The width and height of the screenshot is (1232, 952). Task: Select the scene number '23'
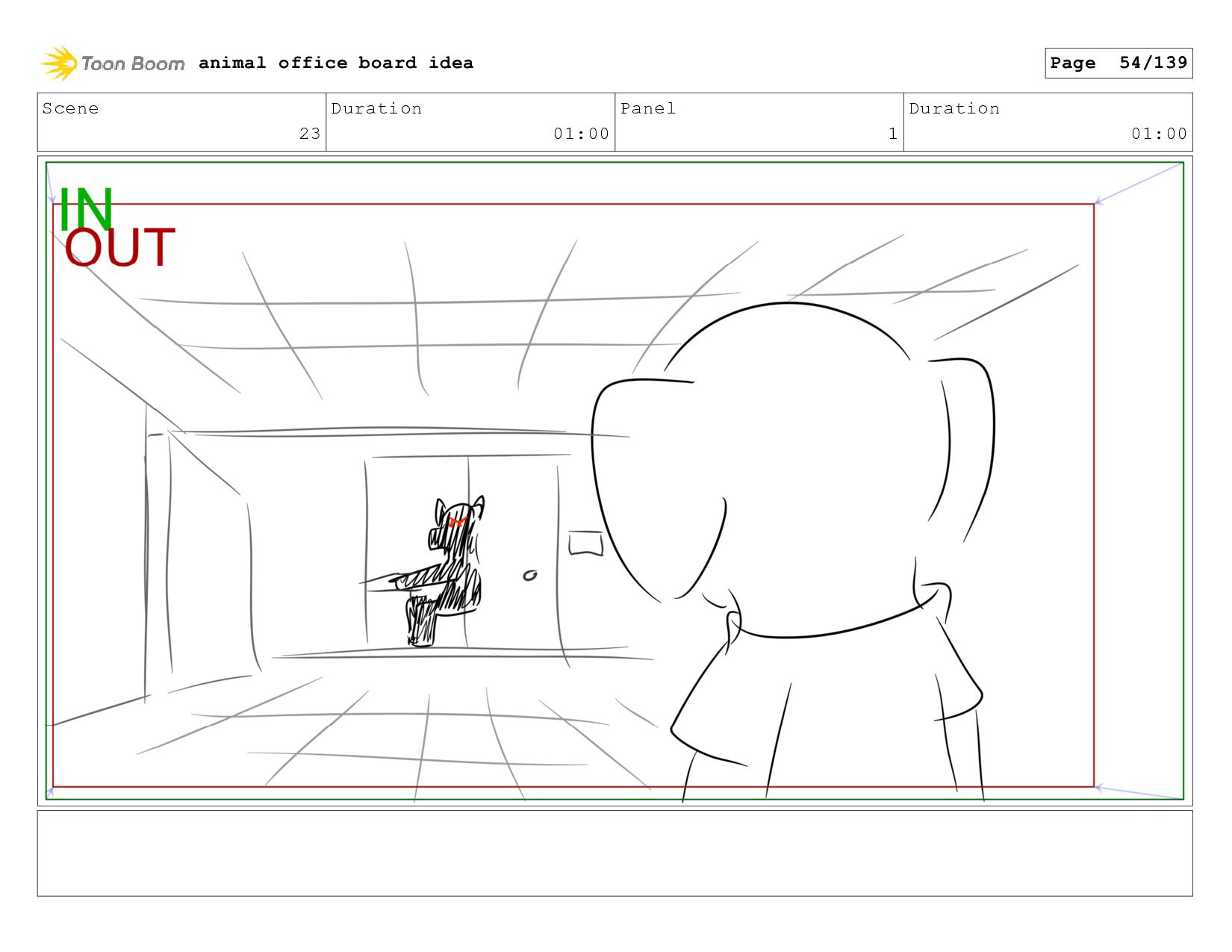coord(310,134)
